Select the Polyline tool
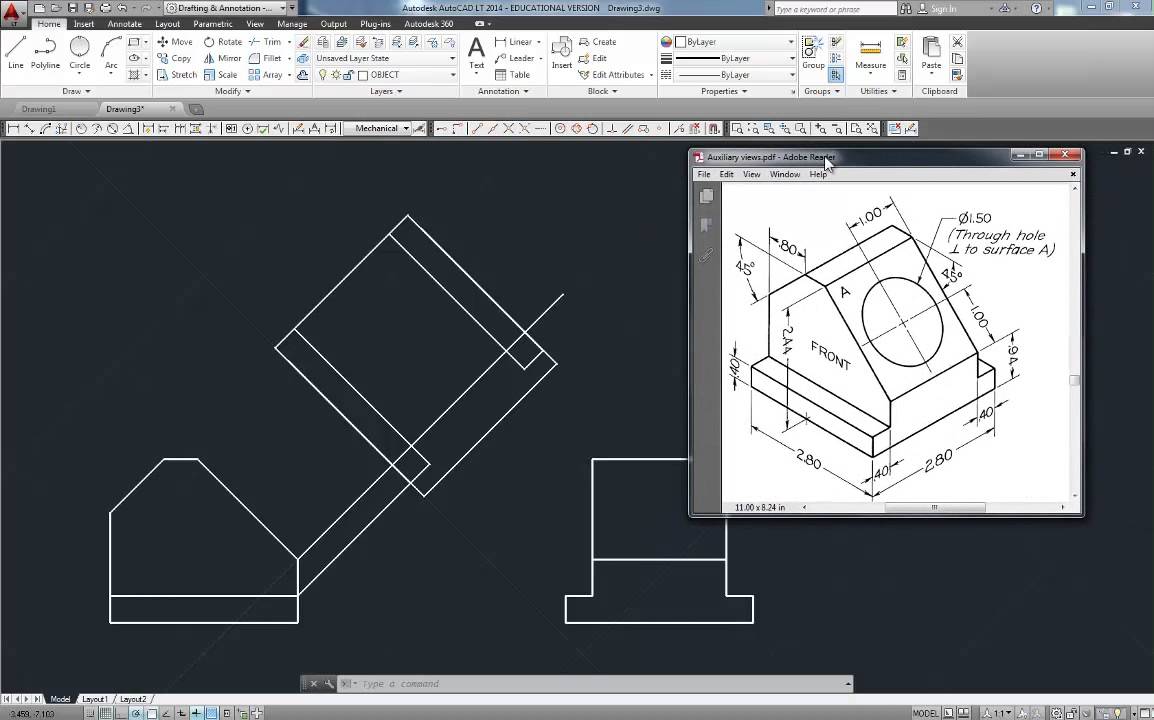This screenshot has width=1154, height=720. 45,52
